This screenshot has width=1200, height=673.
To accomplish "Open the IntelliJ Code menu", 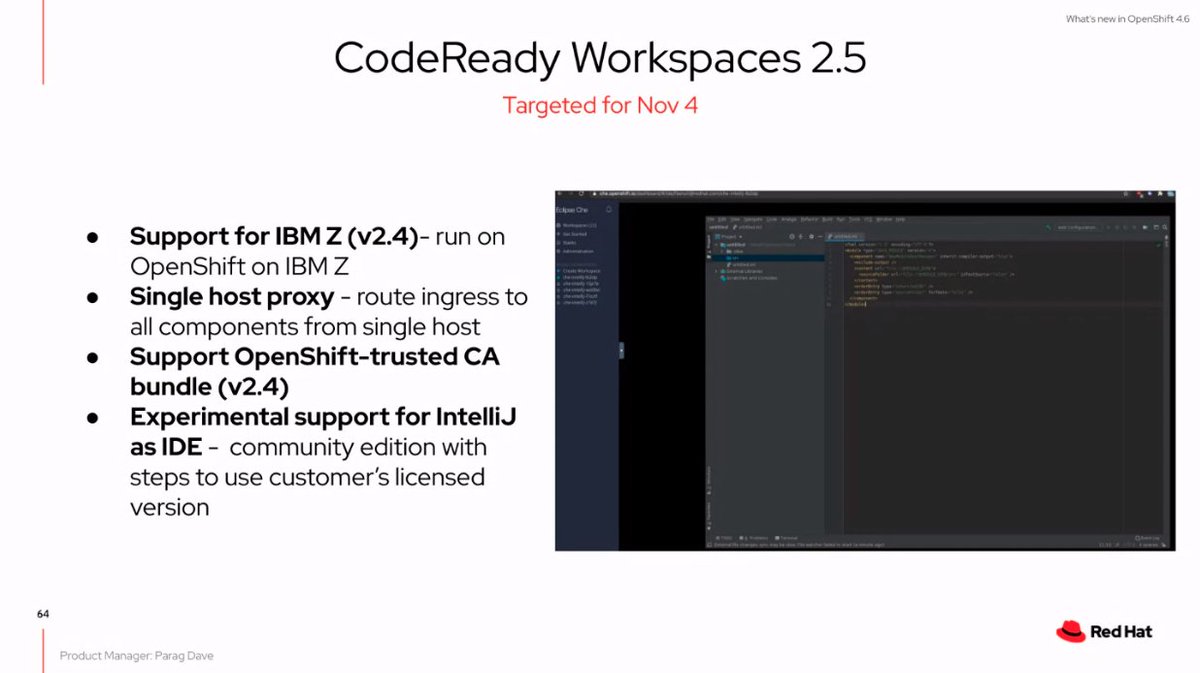I will pos(771,219).
